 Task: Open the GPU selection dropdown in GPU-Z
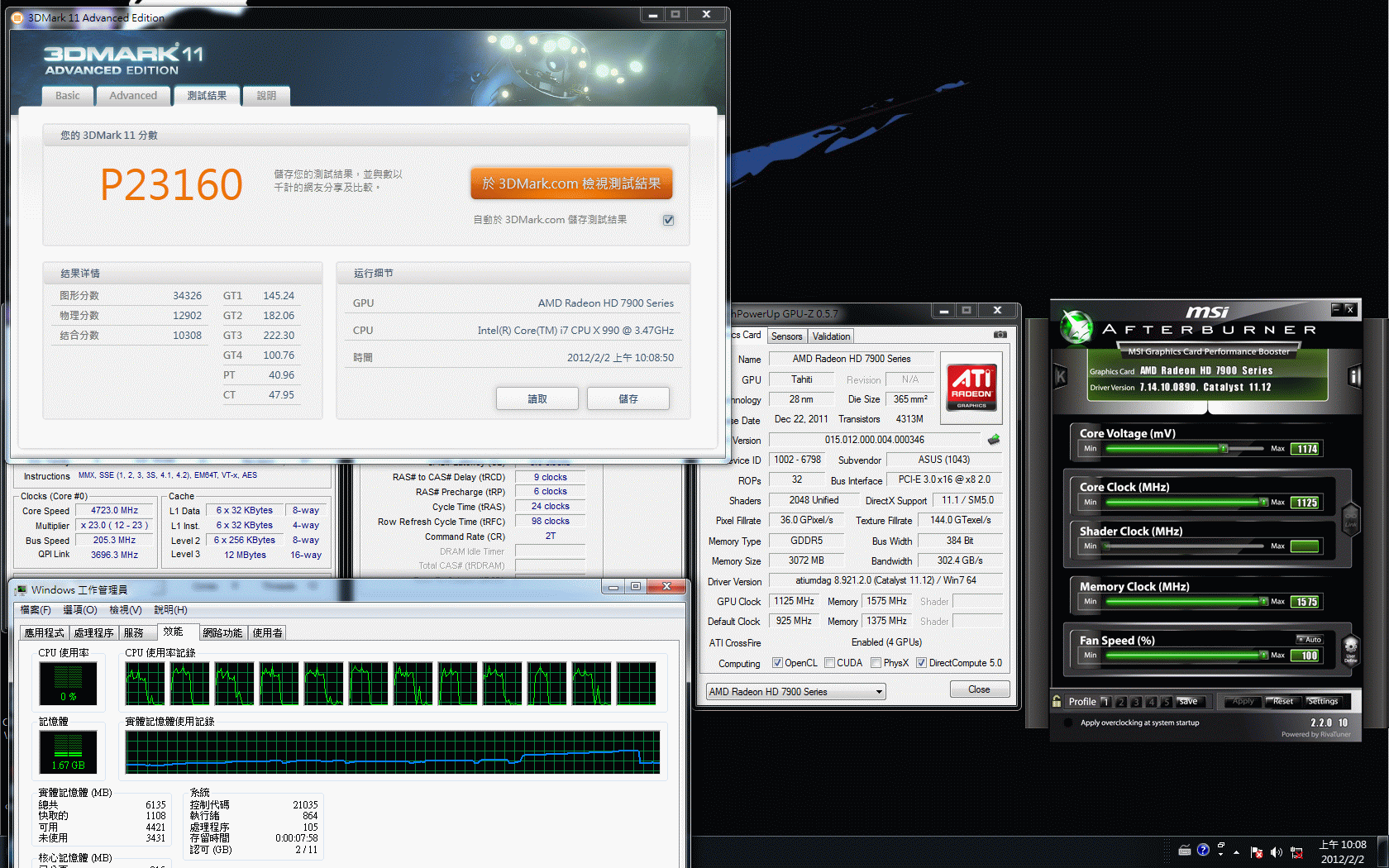pyautogui.click(x=795, y=692)
